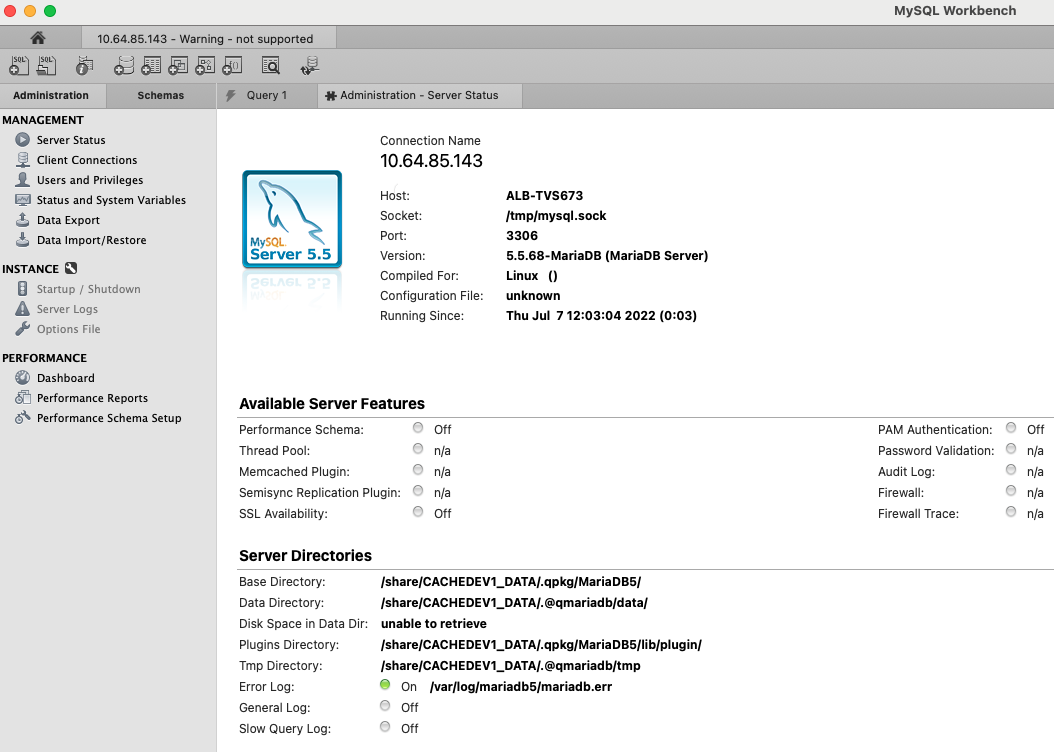Click the Dashboard gauge icon
The width and height of the screenshot is (1054, 752).
coord(23,378)
